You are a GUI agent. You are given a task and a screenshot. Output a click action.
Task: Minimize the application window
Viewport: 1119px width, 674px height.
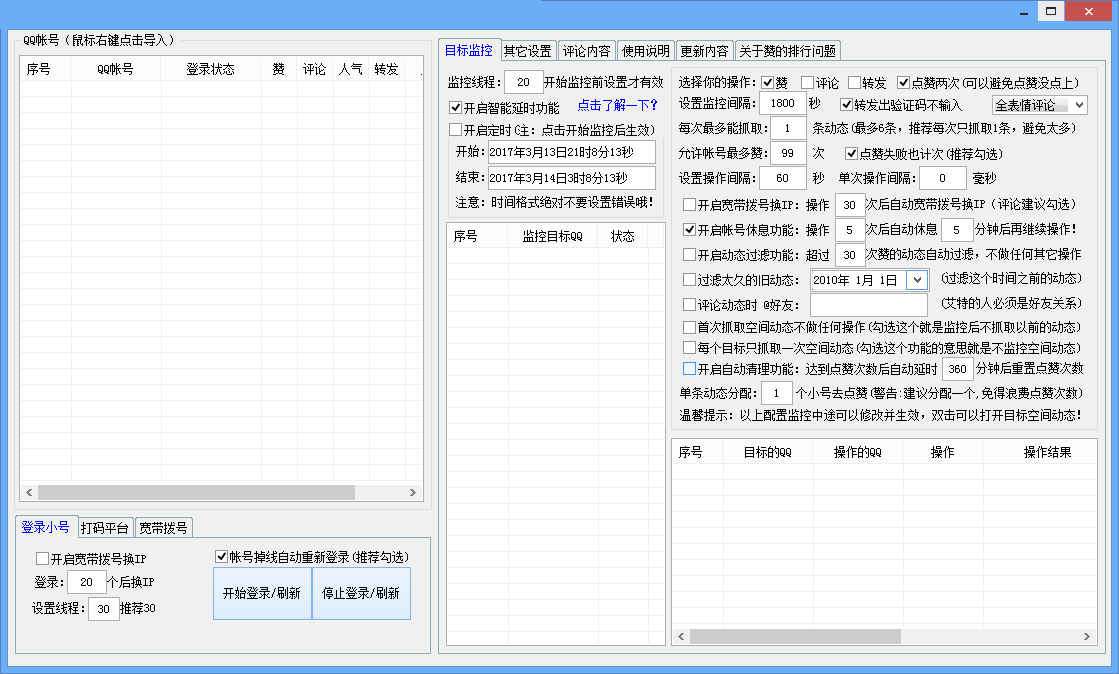pos(1024,12)
